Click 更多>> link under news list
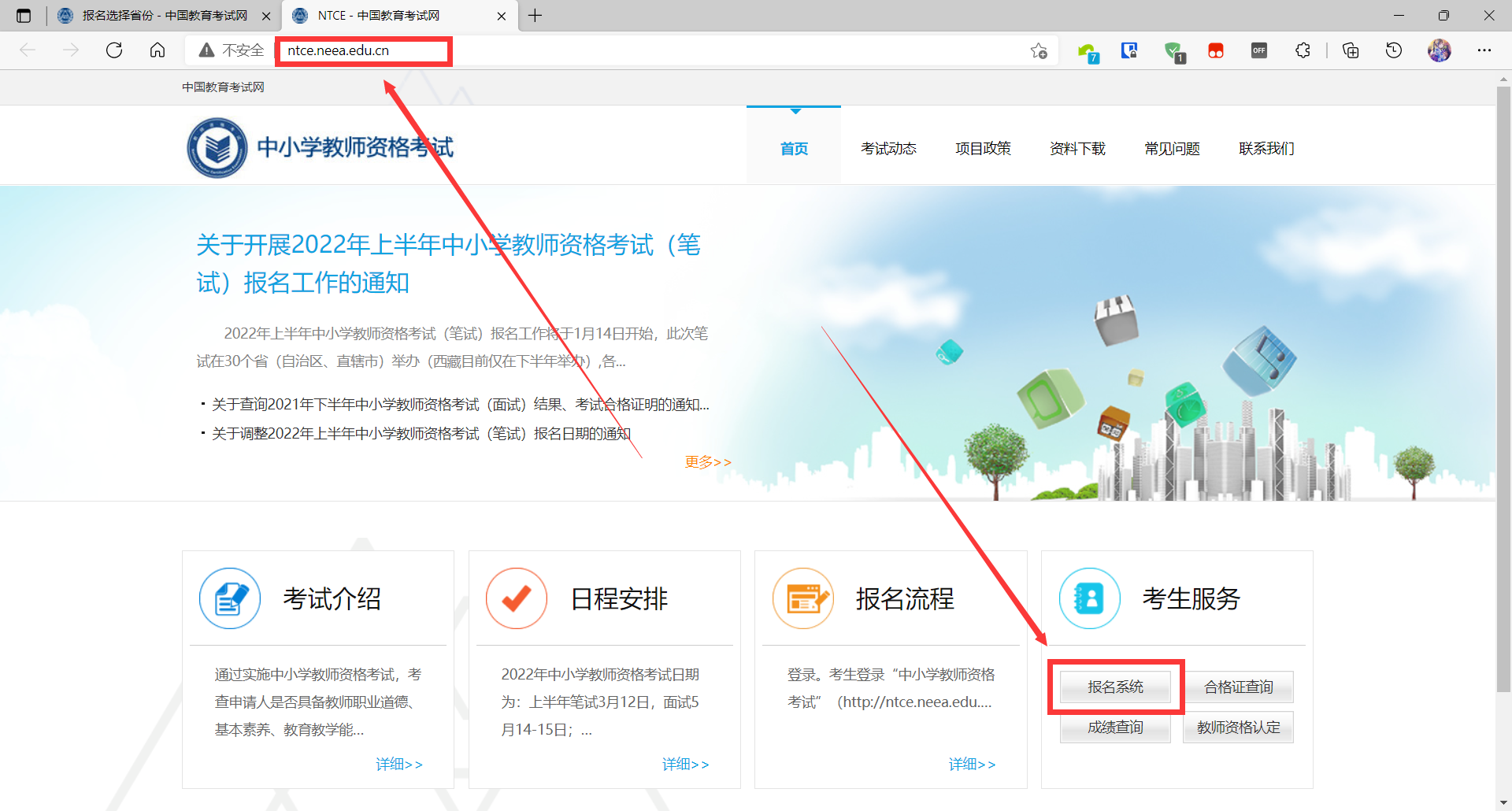 pyautogui.click(x=707, y=462)
